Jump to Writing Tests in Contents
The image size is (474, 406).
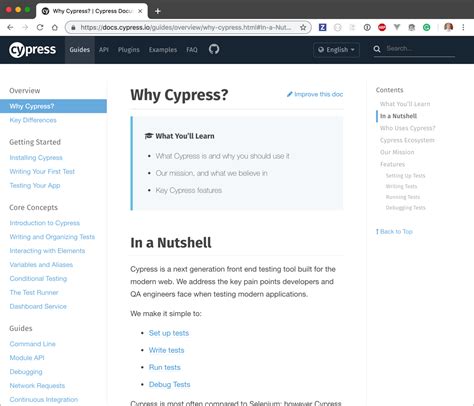click(401, 186)
